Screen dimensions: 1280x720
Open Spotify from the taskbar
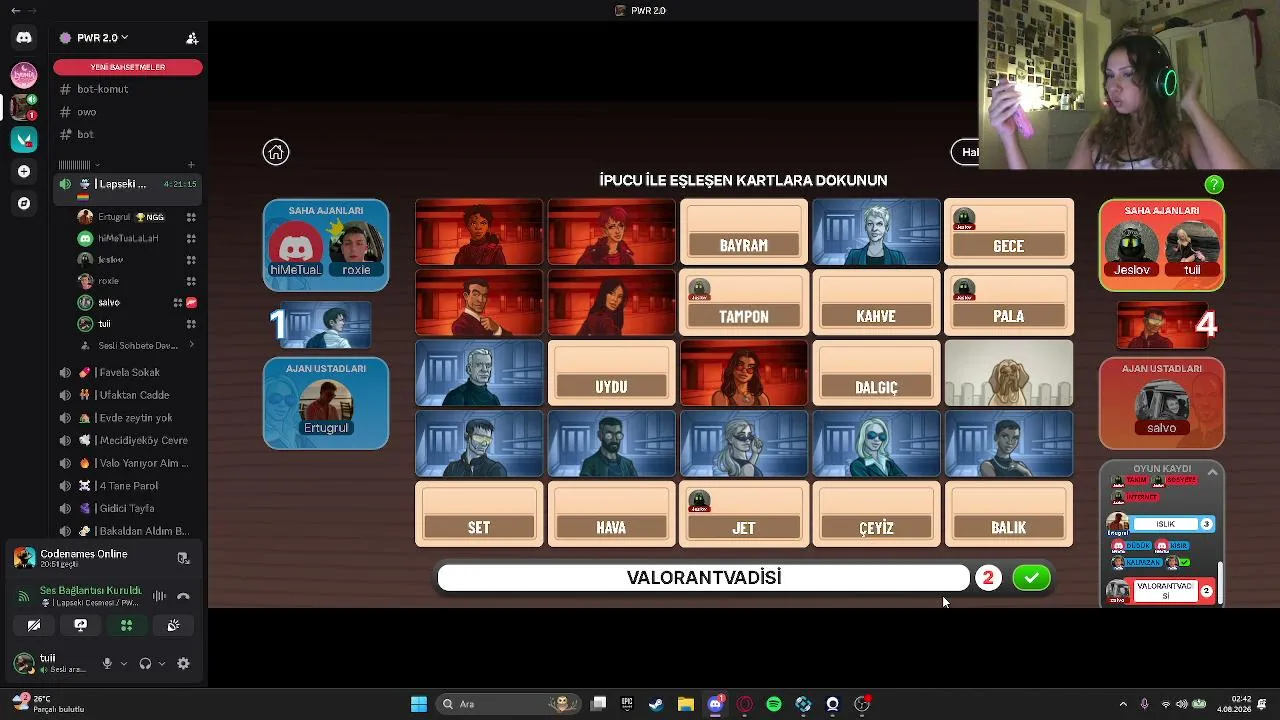pos(774,704)
